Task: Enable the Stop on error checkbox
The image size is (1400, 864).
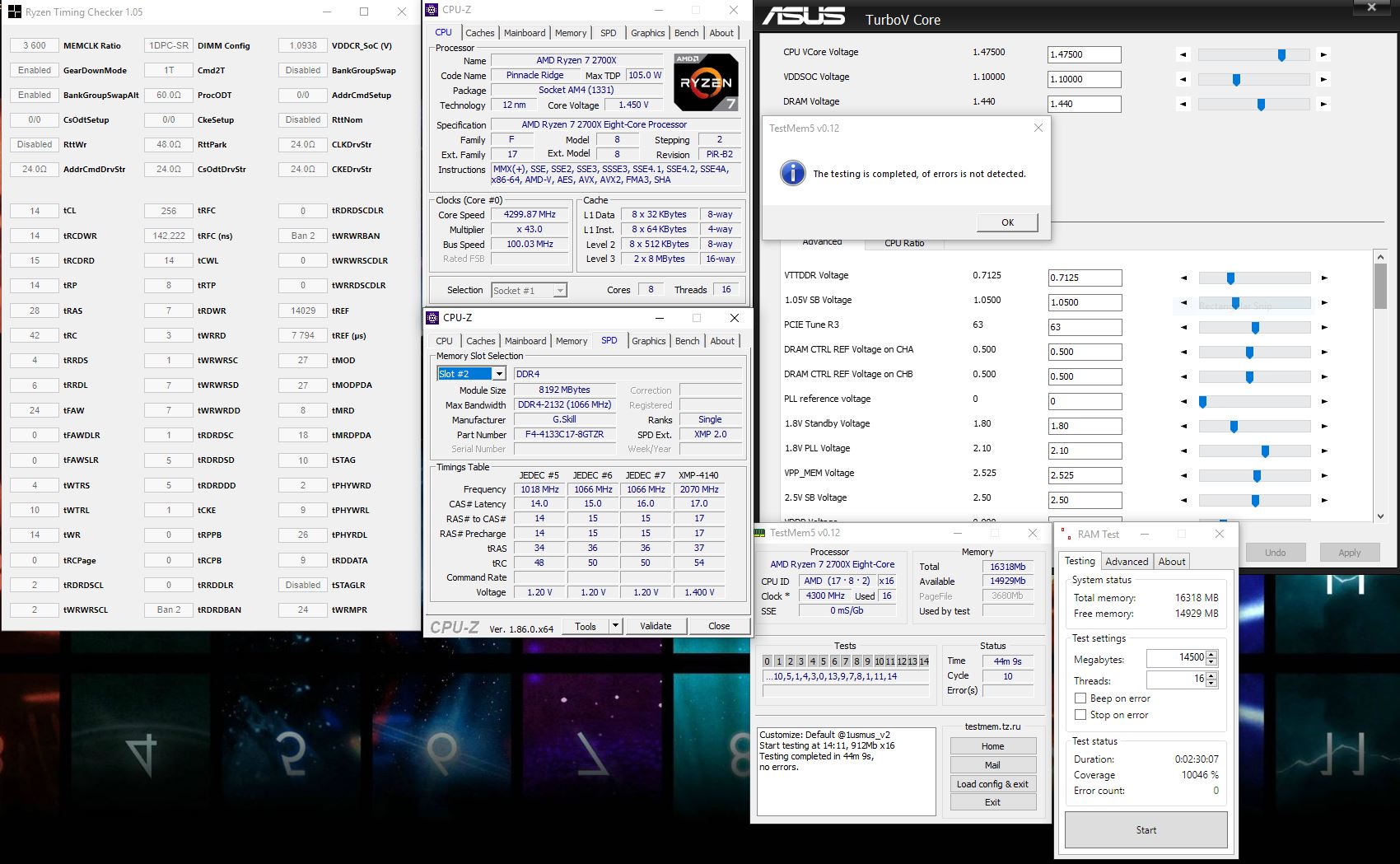Action: (x=1080, y=715)
